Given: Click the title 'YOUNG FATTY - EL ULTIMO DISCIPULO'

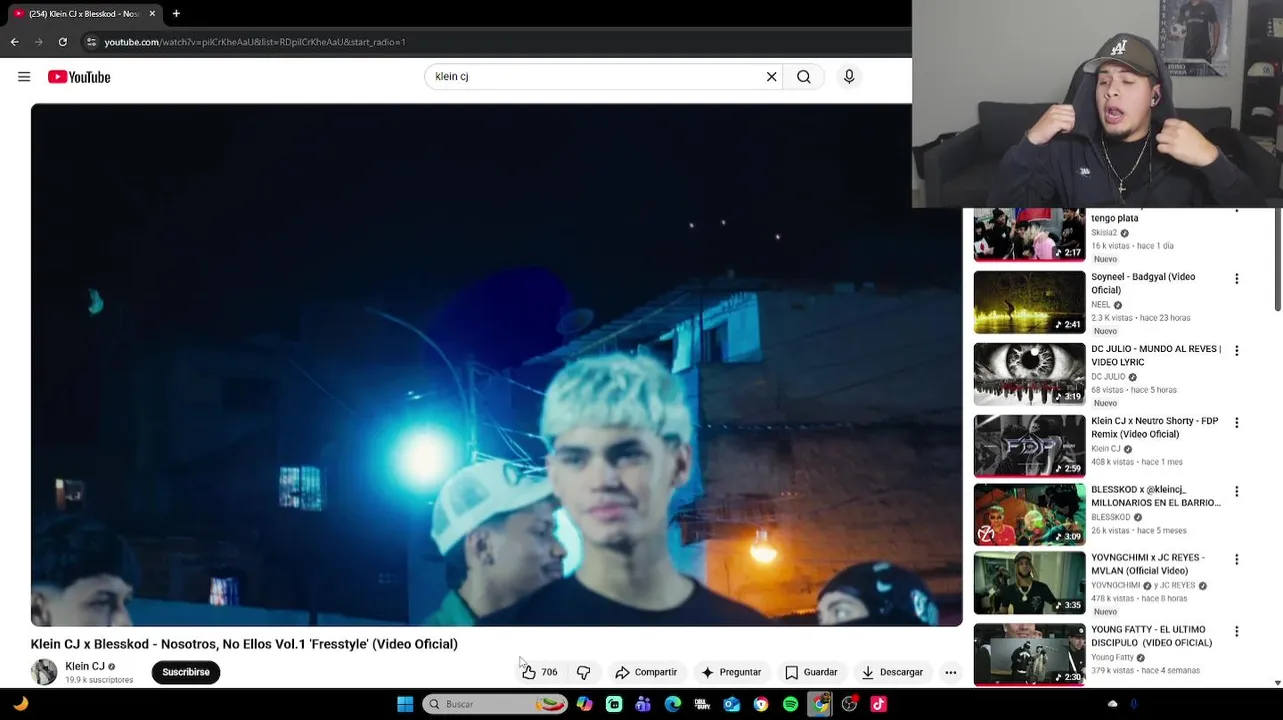Looking at the screenshot, I should click(x=1151, y=636).
